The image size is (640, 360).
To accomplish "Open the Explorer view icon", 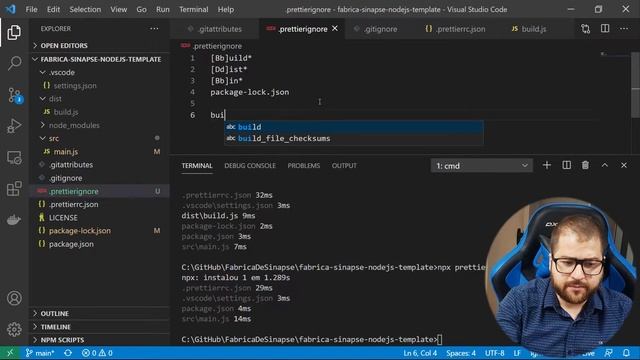I will click(14, 33).
